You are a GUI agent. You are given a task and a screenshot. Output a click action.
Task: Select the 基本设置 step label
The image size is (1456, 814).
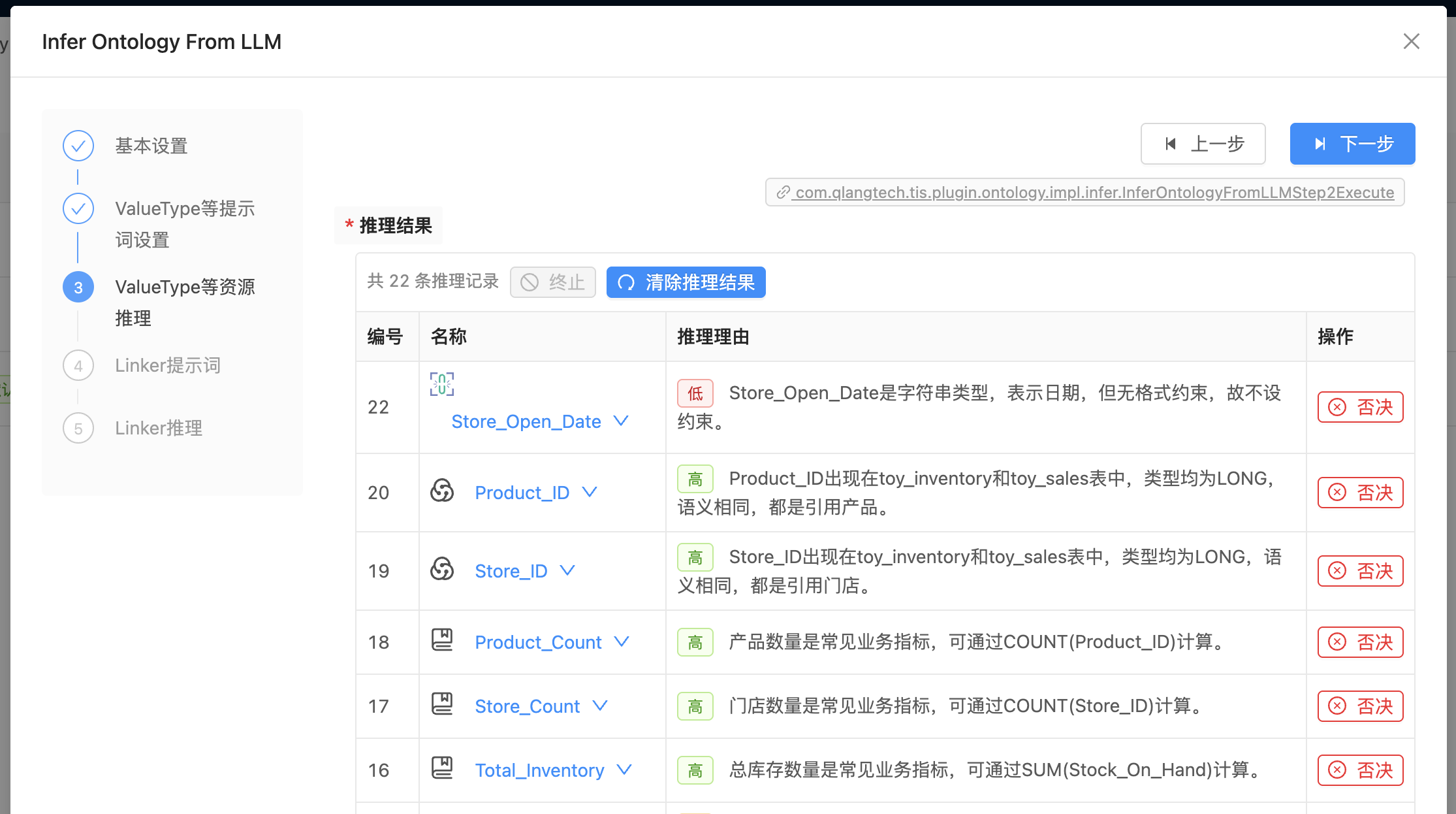(151, 146)
